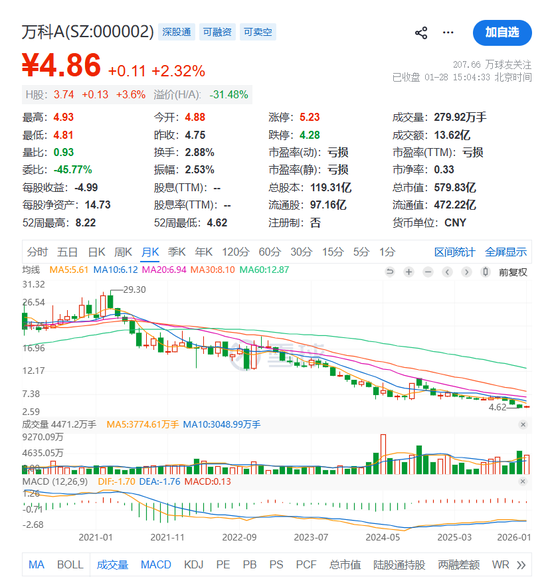Show the 30分 minute chart

301,252
